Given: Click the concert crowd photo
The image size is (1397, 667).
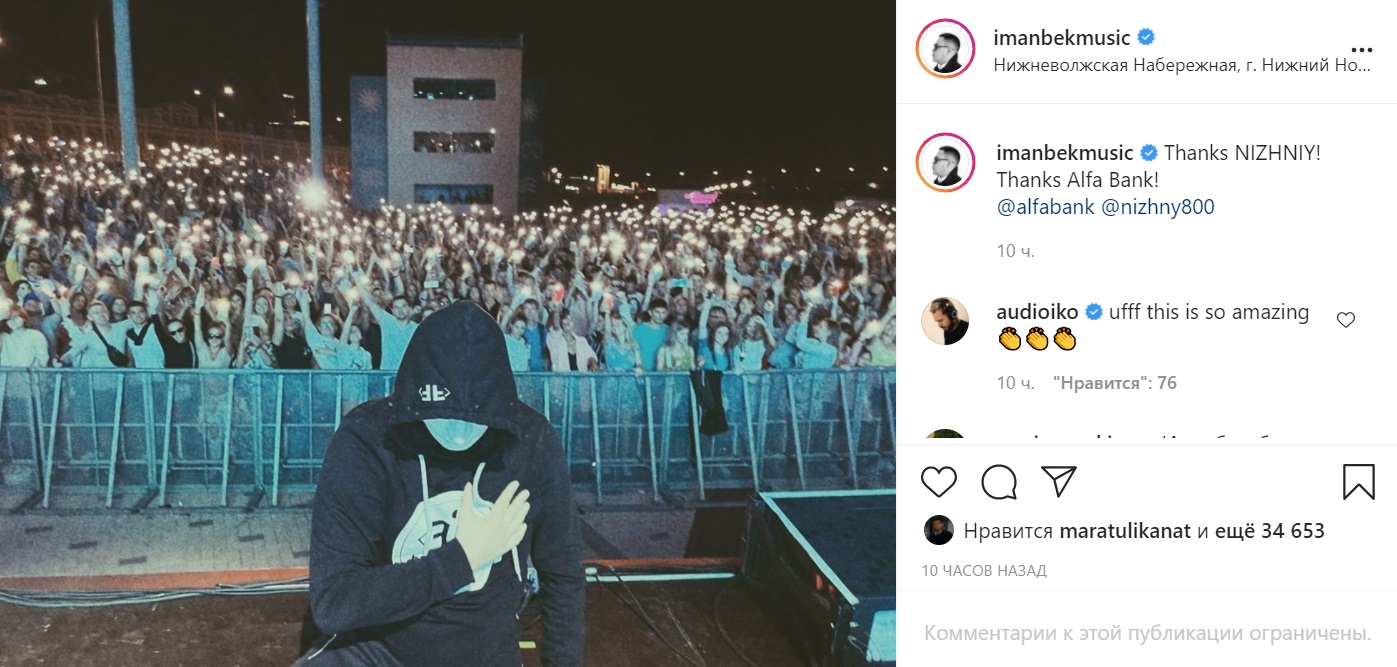Looking at the screenshot, I should [x=448, y=333].
